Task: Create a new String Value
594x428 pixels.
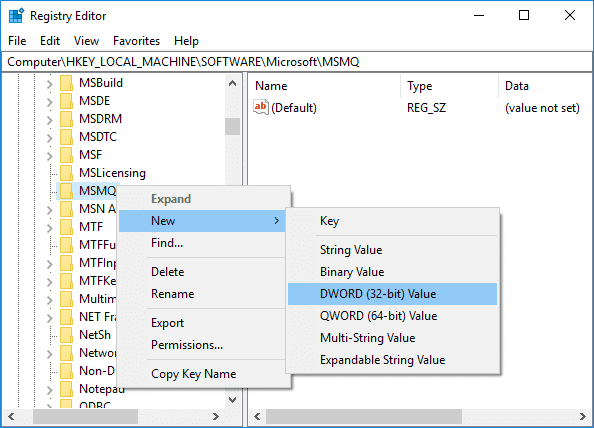Action: tap(392, 250)
